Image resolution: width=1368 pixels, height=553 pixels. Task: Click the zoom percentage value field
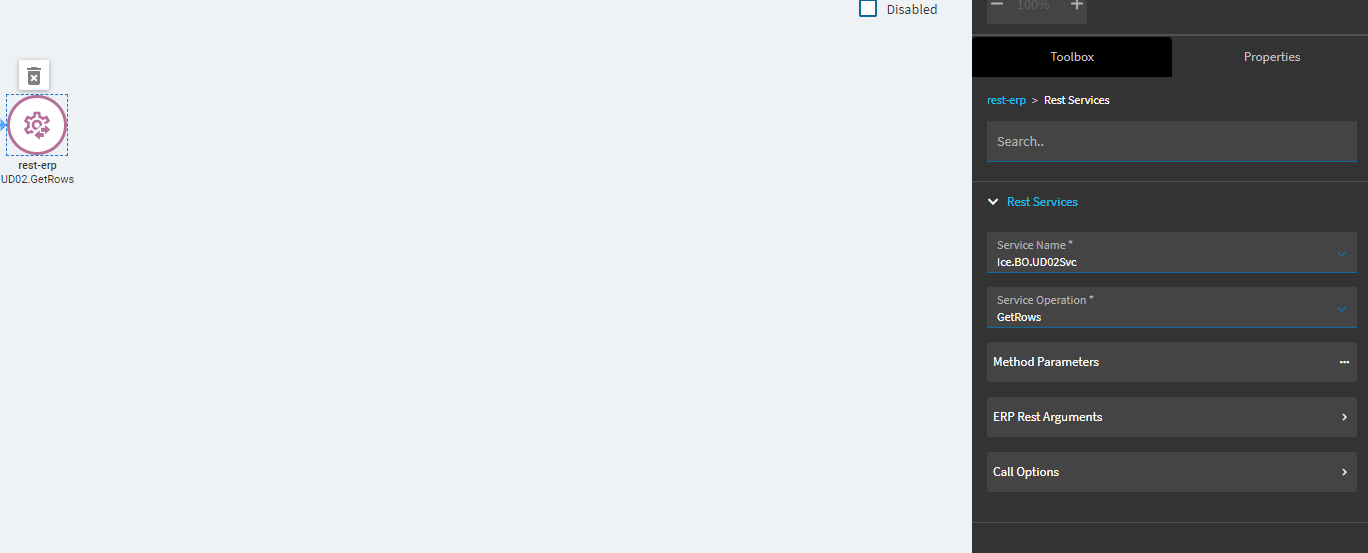click(1034, 5)
